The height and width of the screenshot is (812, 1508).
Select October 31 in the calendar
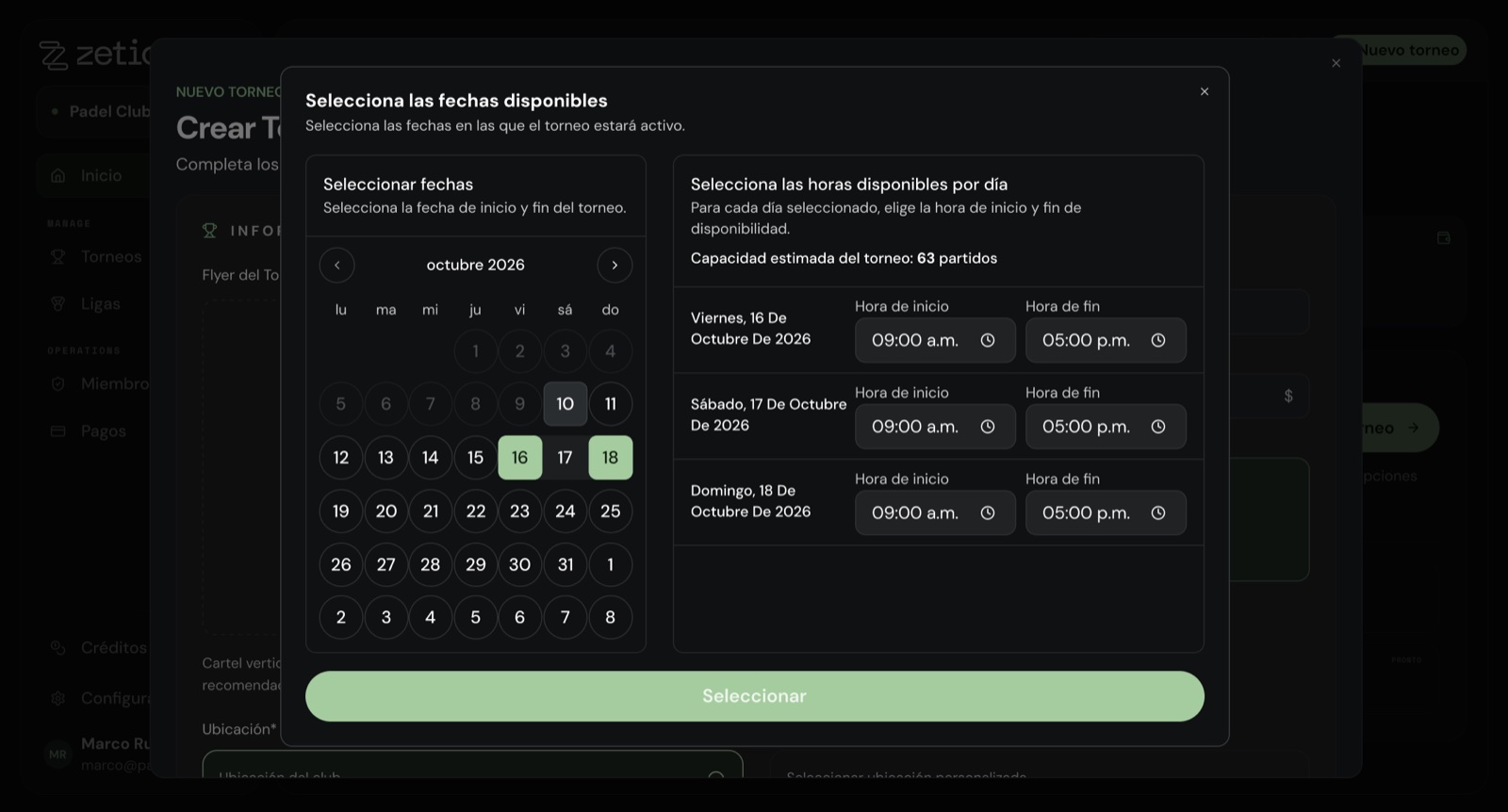565,564
